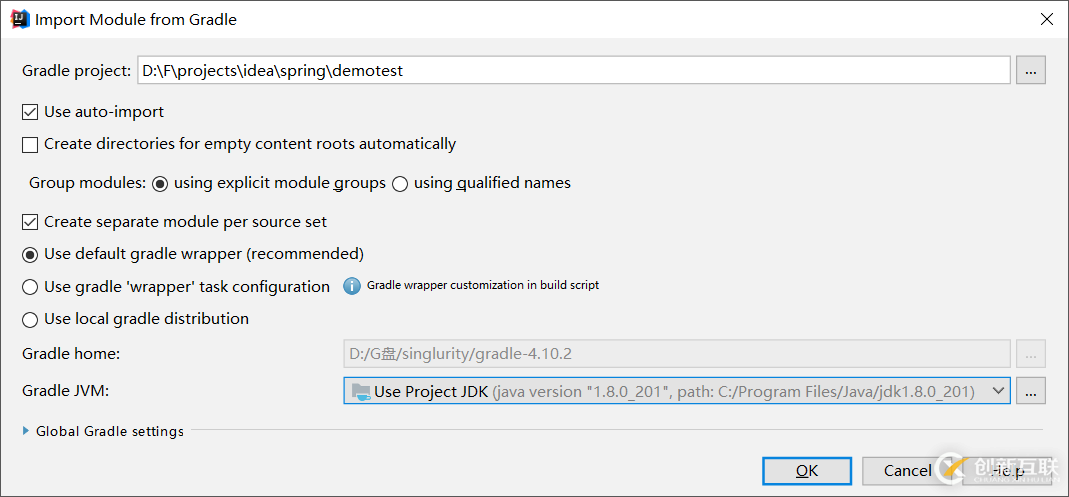Choose Use local gradle distribution

pos(31,319)
